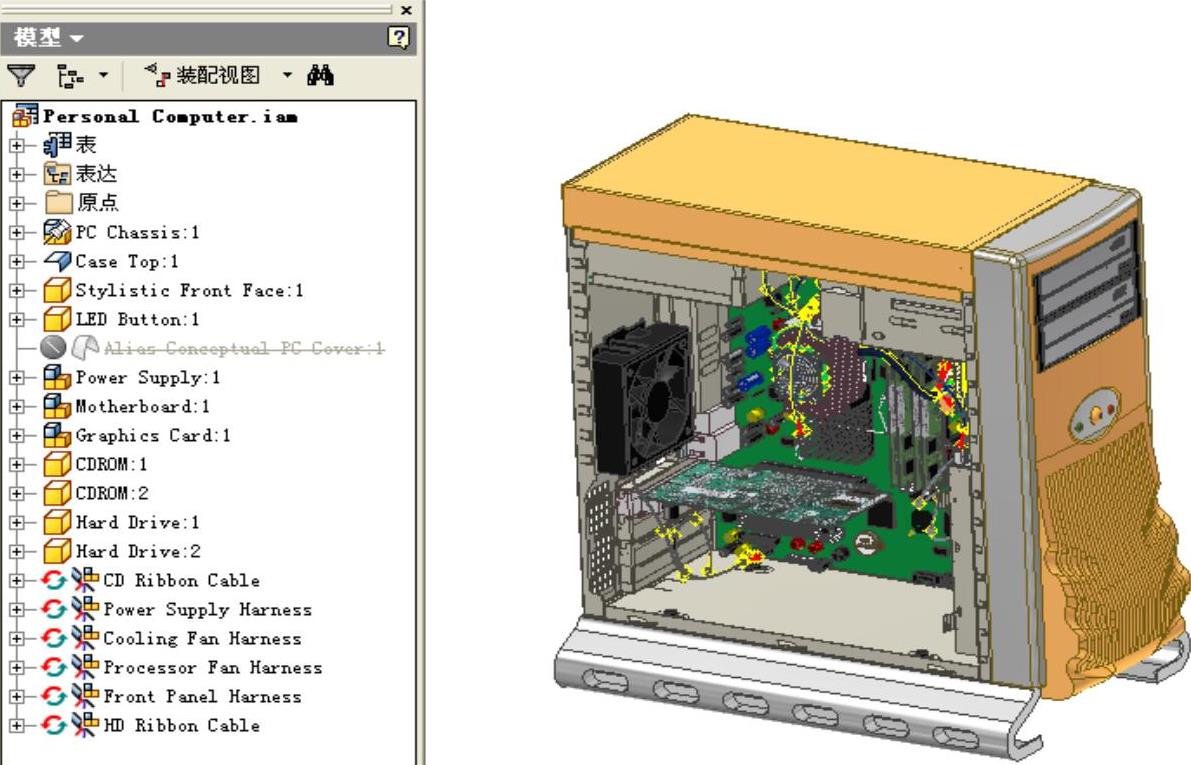This screenshot has height=765, width=1191.
Task: Click the PC Chassis:1 component icon
Action: point(57,232)
